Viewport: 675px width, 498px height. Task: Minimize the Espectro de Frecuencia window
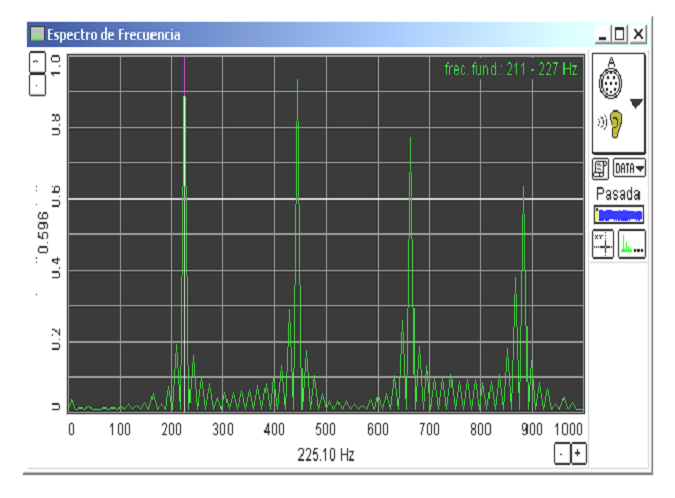click(x=603, y=34)
